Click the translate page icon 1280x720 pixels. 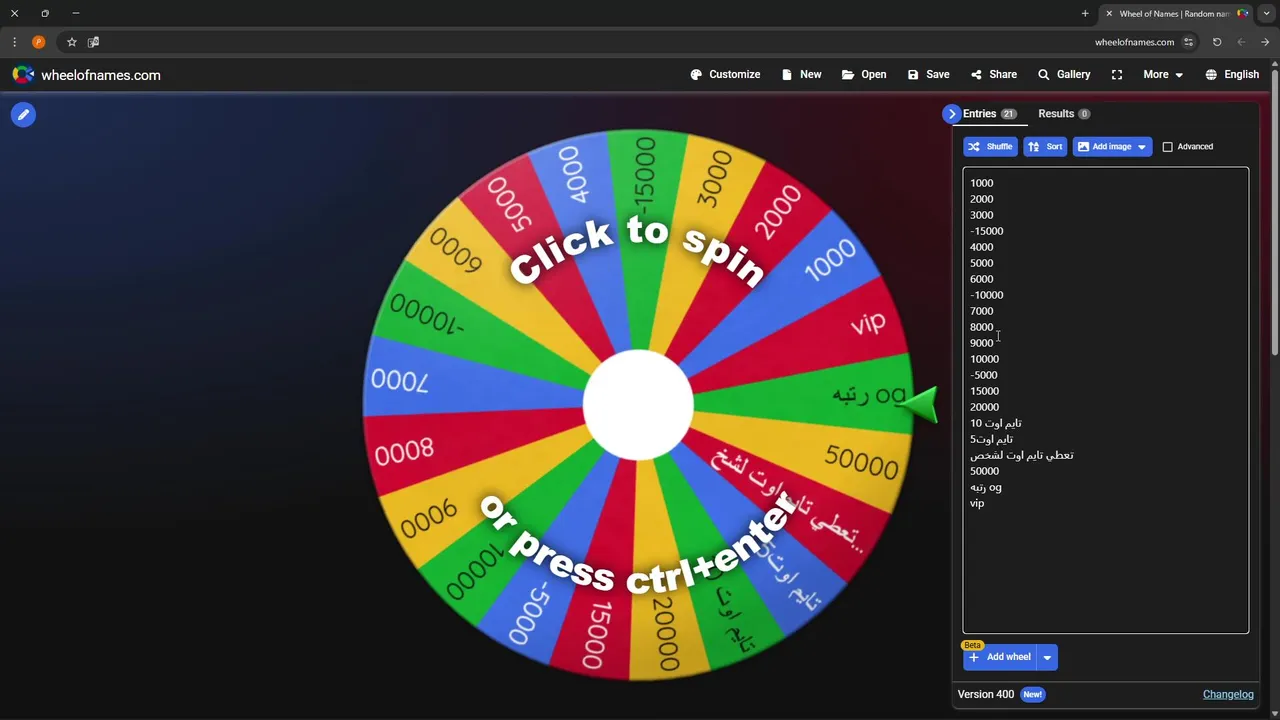point(93,42)
